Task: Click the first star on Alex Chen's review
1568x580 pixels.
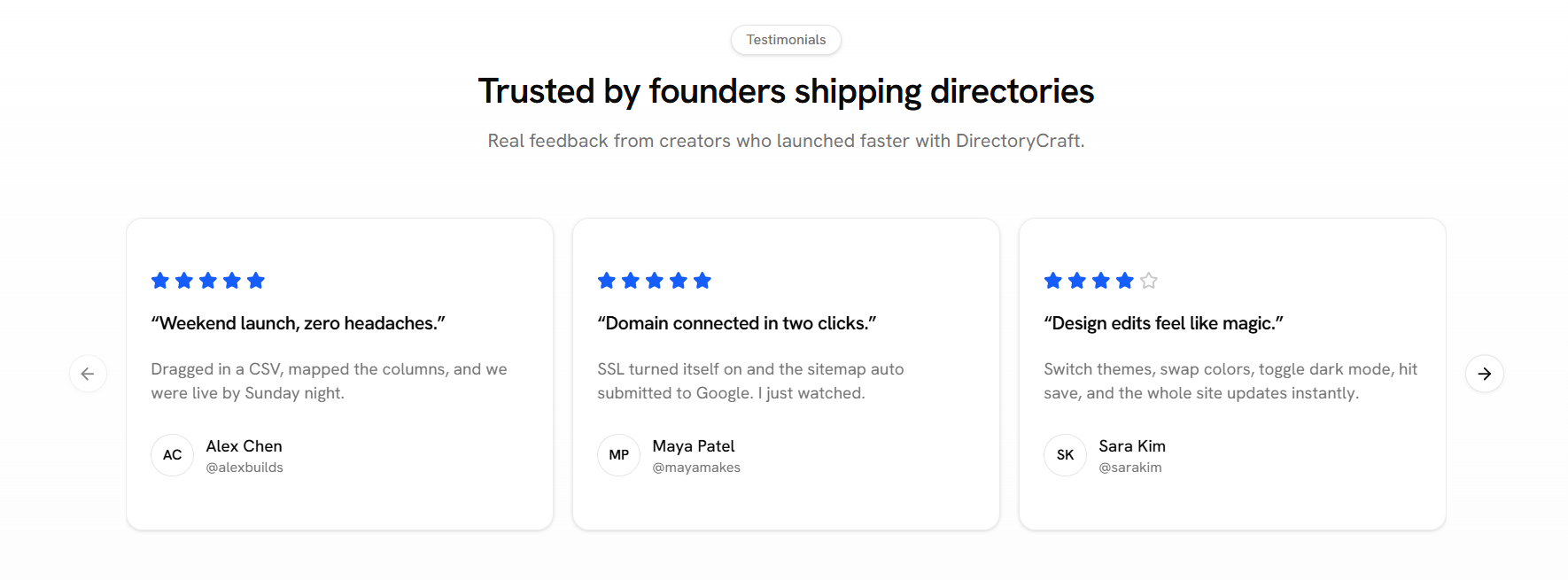Action: pos(160,281)
